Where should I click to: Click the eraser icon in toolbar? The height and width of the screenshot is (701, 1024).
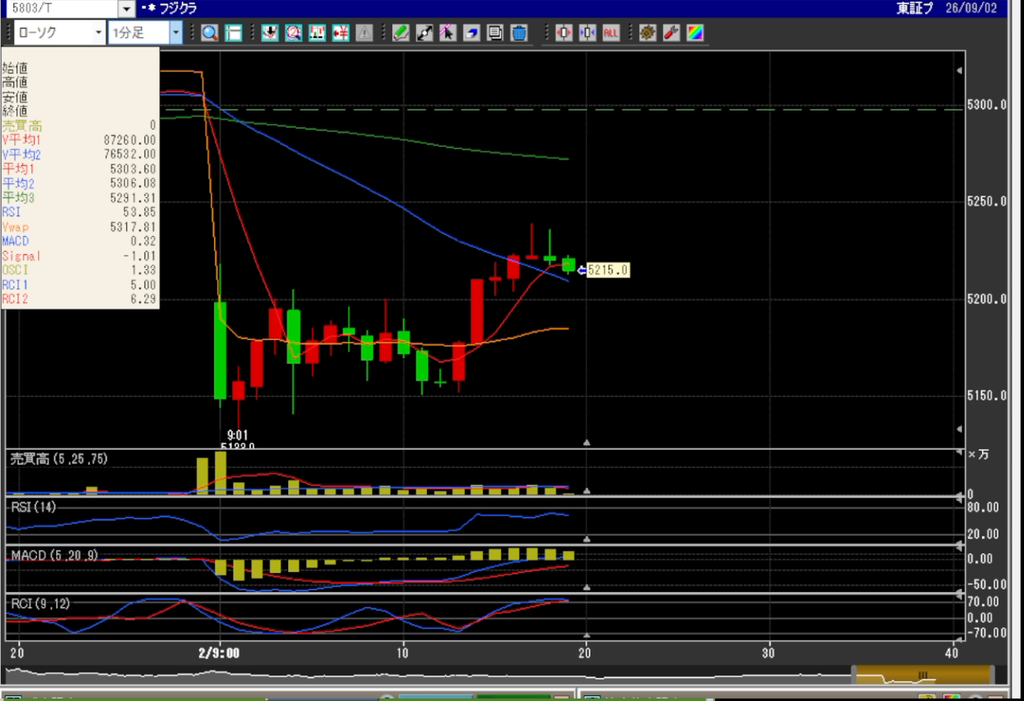pos(472,33)
